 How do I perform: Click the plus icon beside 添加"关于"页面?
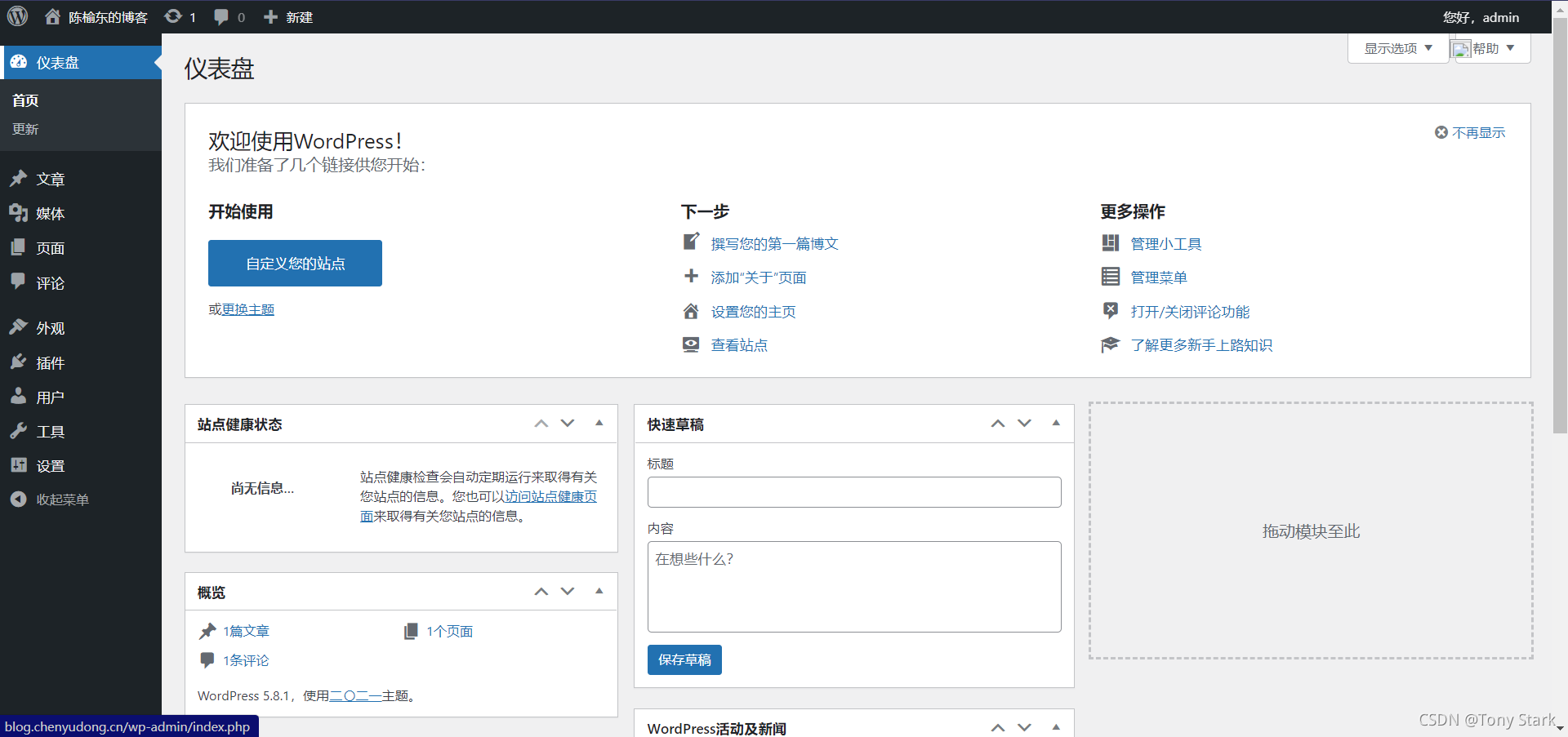click(x=691, y=277)
